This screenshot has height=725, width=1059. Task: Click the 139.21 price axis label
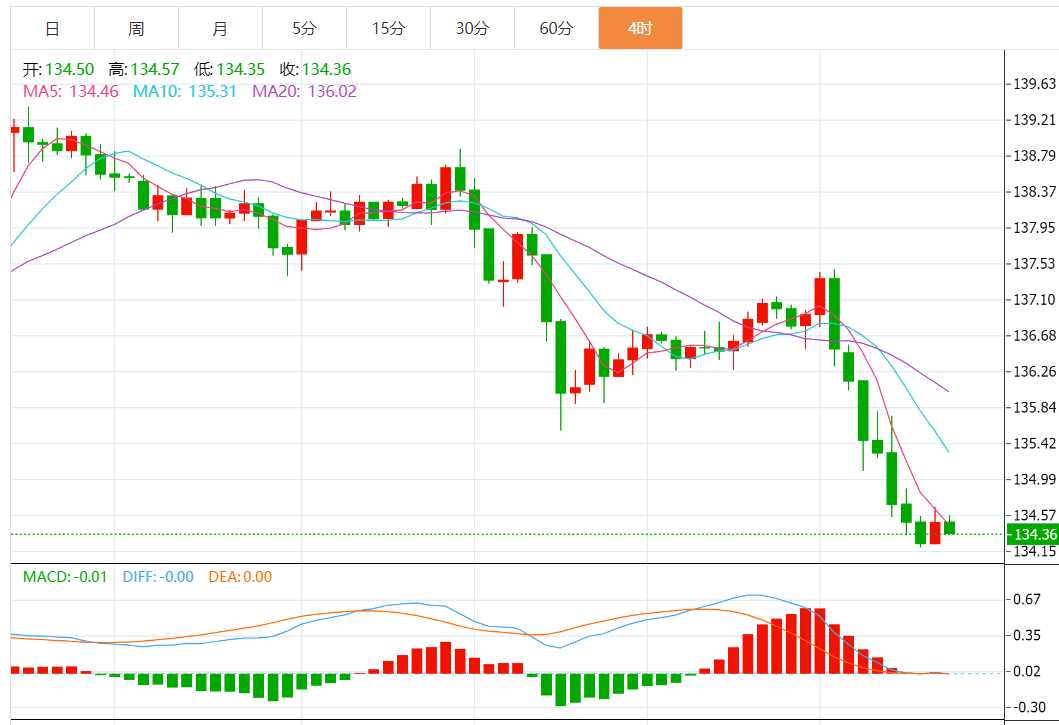pos(1035,120)
